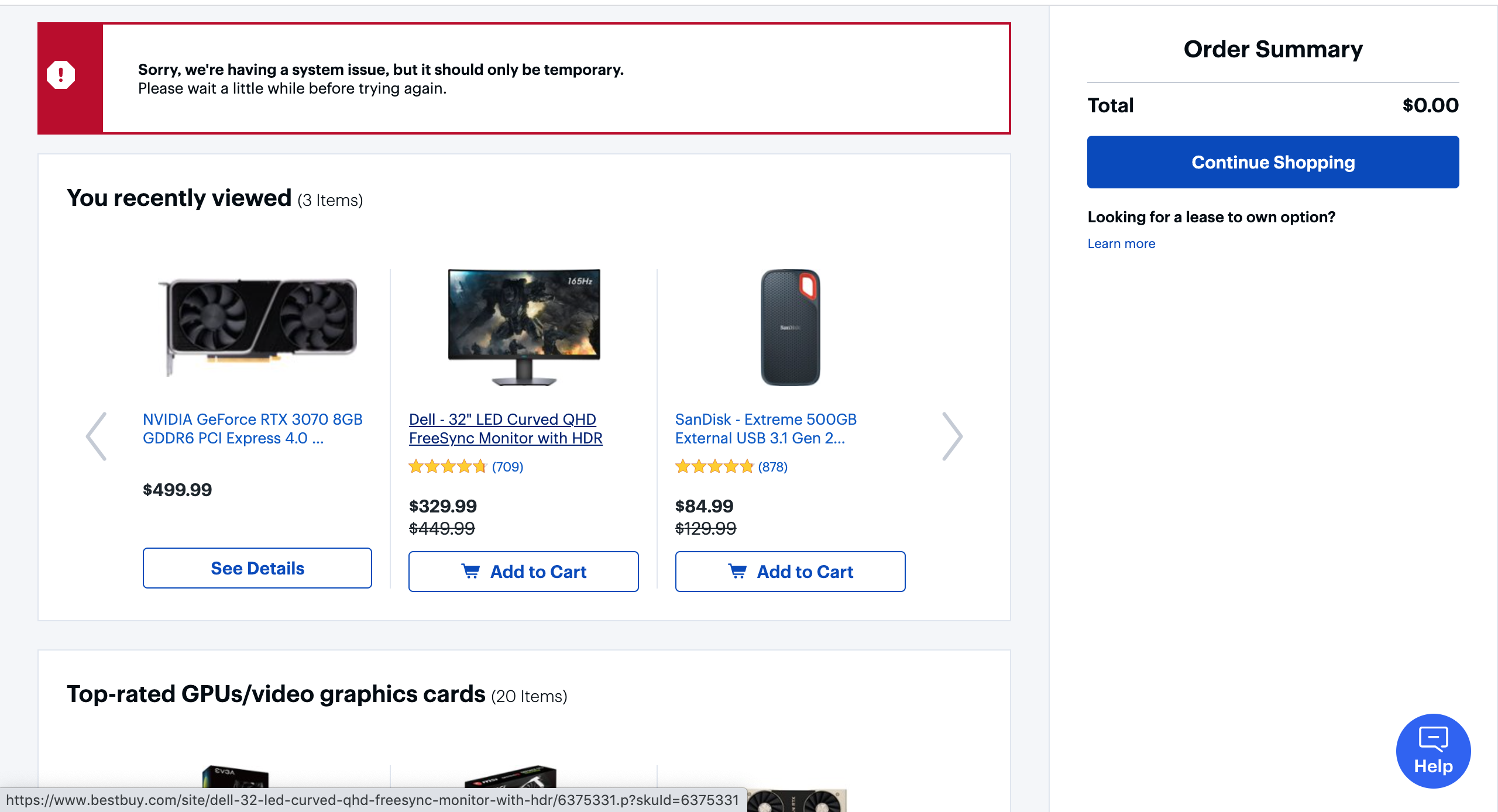Open the SanDisk Extreme SSD product image
Screen dimensions: 1498x812
(x=790, y=327)
